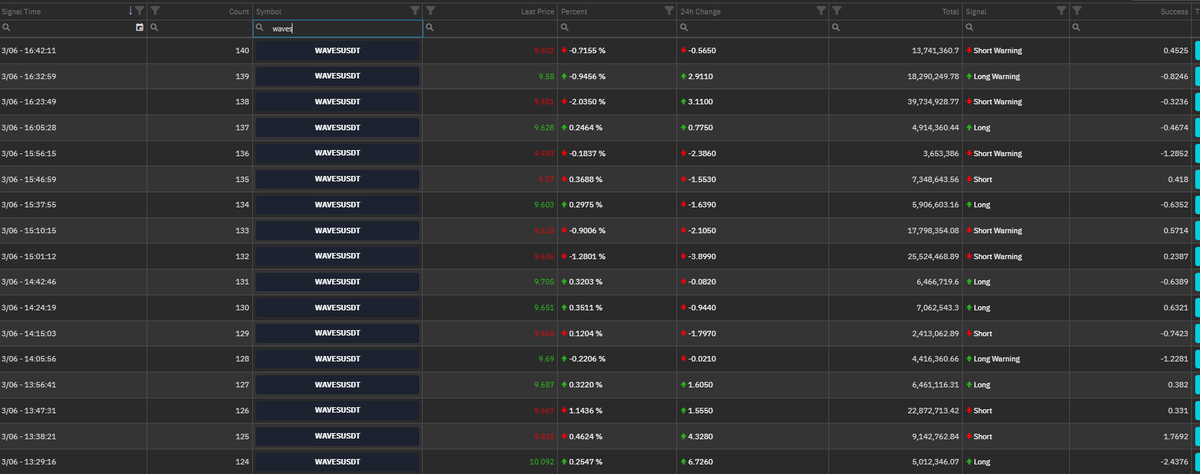The height and width of the screenshot is (474, 1200).
Task: Open the Signal Time column filter icon
Action: (140, 11)
